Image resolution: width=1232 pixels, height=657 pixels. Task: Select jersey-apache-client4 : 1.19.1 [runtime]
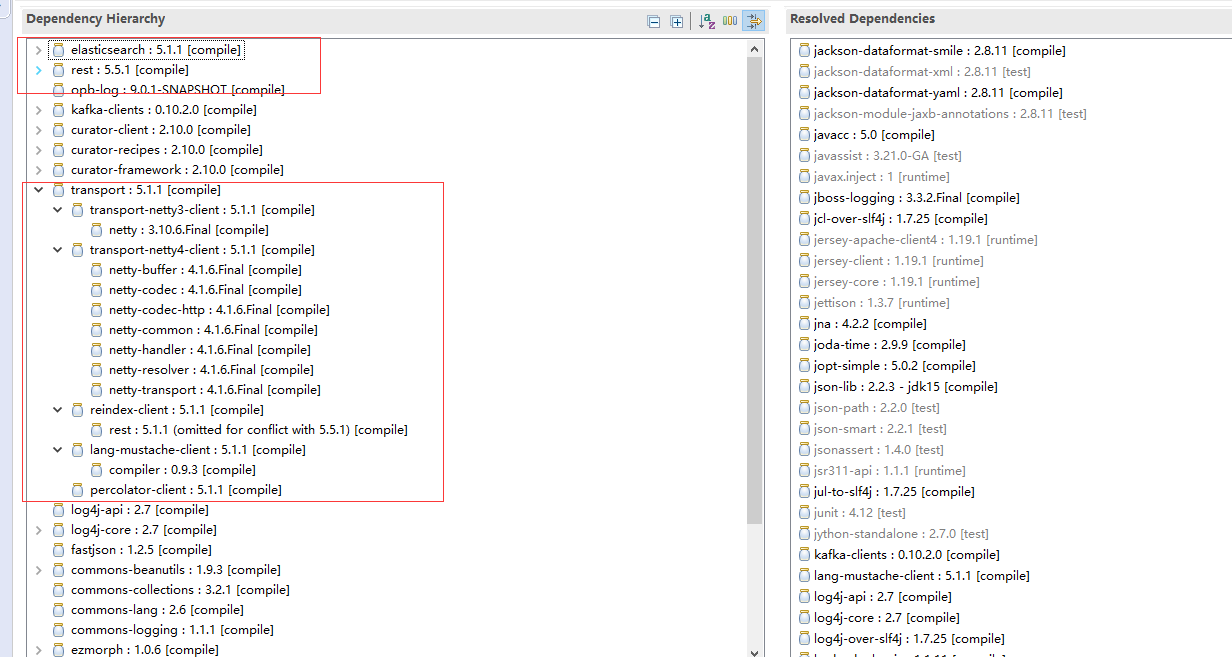[x=926, y=240]
